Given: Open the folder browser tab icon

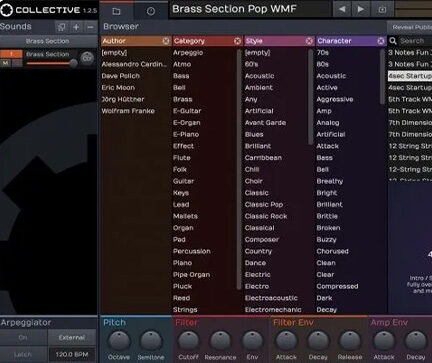Looking at the screenshot, I should click(x=116, y=12).
